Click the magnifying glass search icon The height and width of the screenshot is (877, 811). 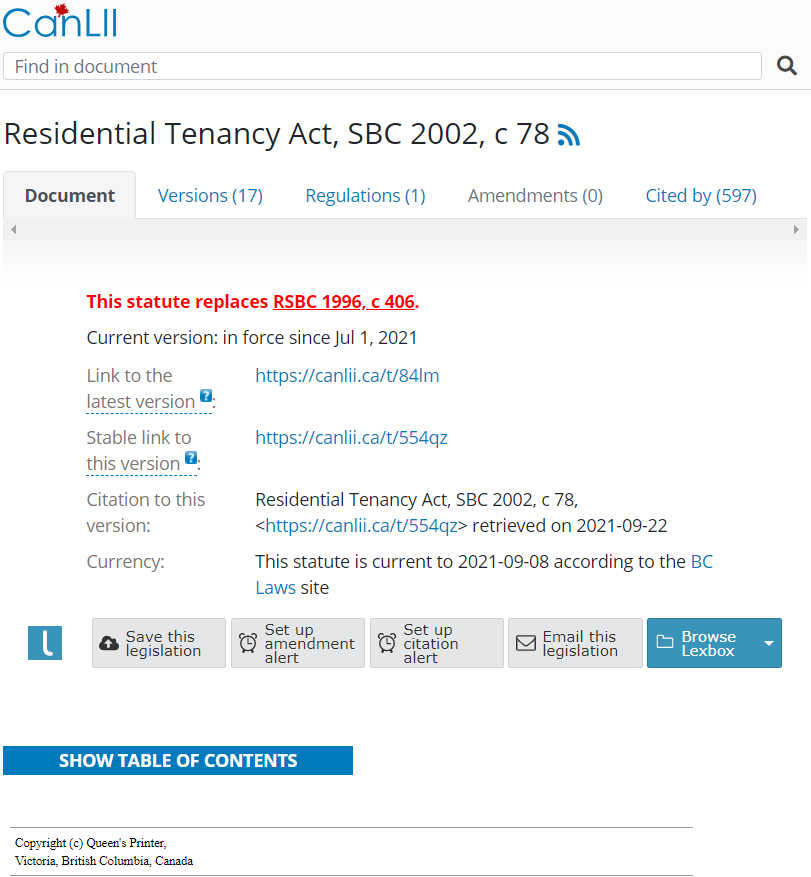[x=786, y=66]
